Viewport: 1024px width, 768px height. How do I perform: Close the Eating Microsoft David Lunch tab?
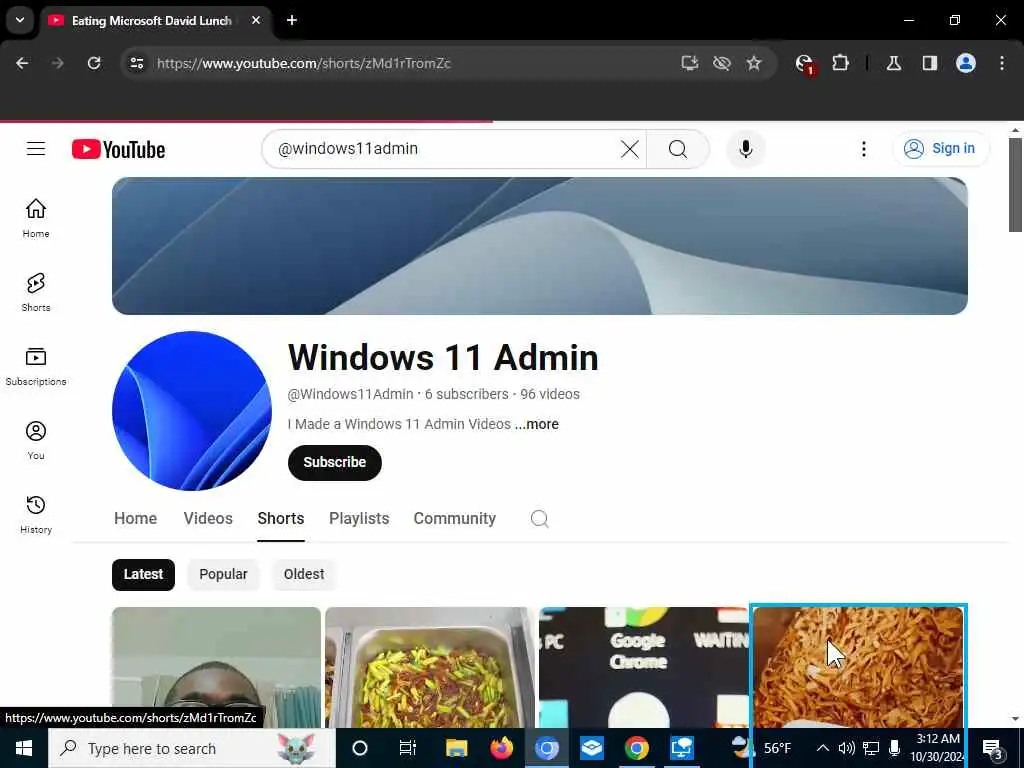(x=256, y=20)
